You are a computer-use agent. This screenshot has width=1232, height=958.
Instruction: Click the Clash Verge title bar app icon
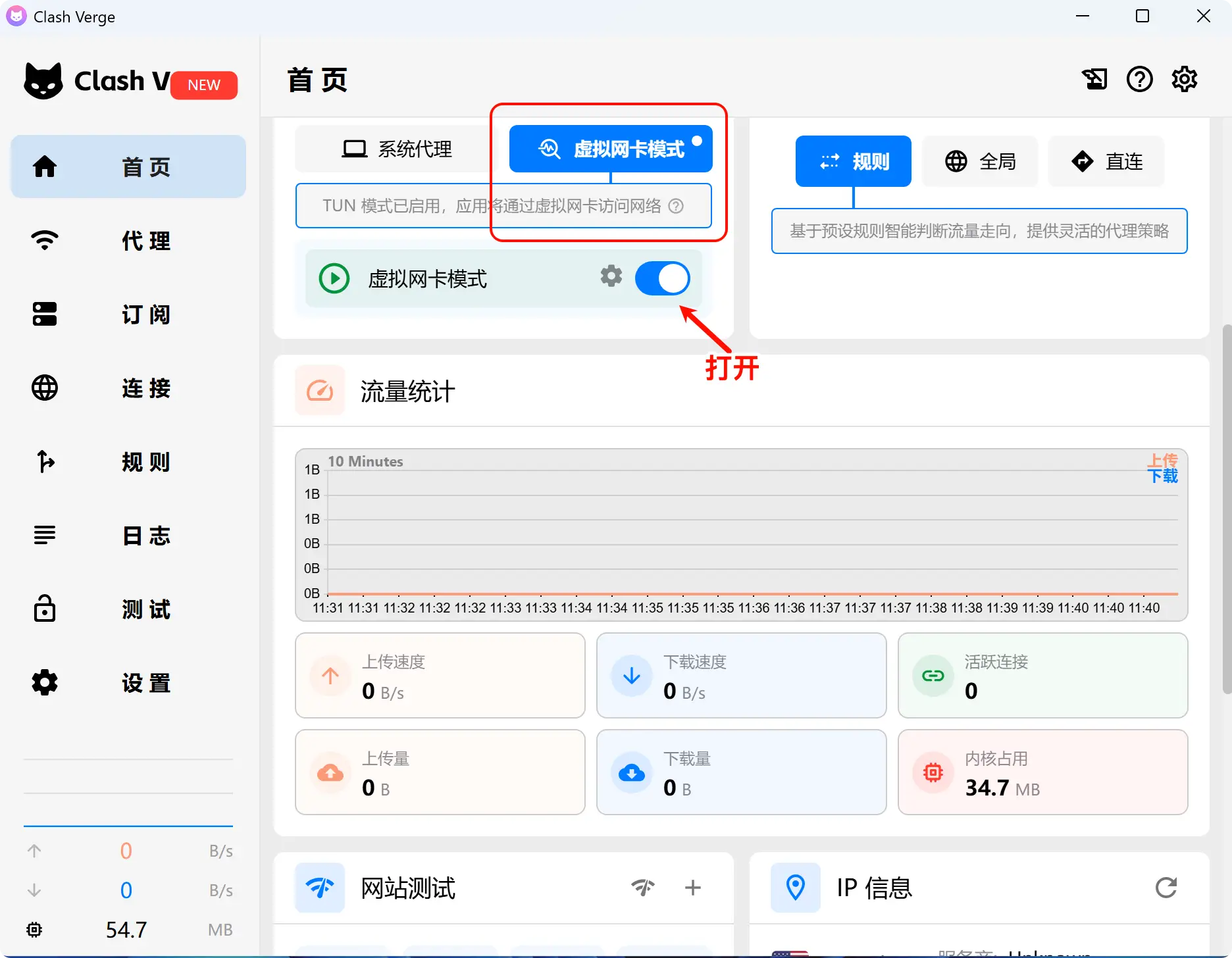(x=16, y=16)
